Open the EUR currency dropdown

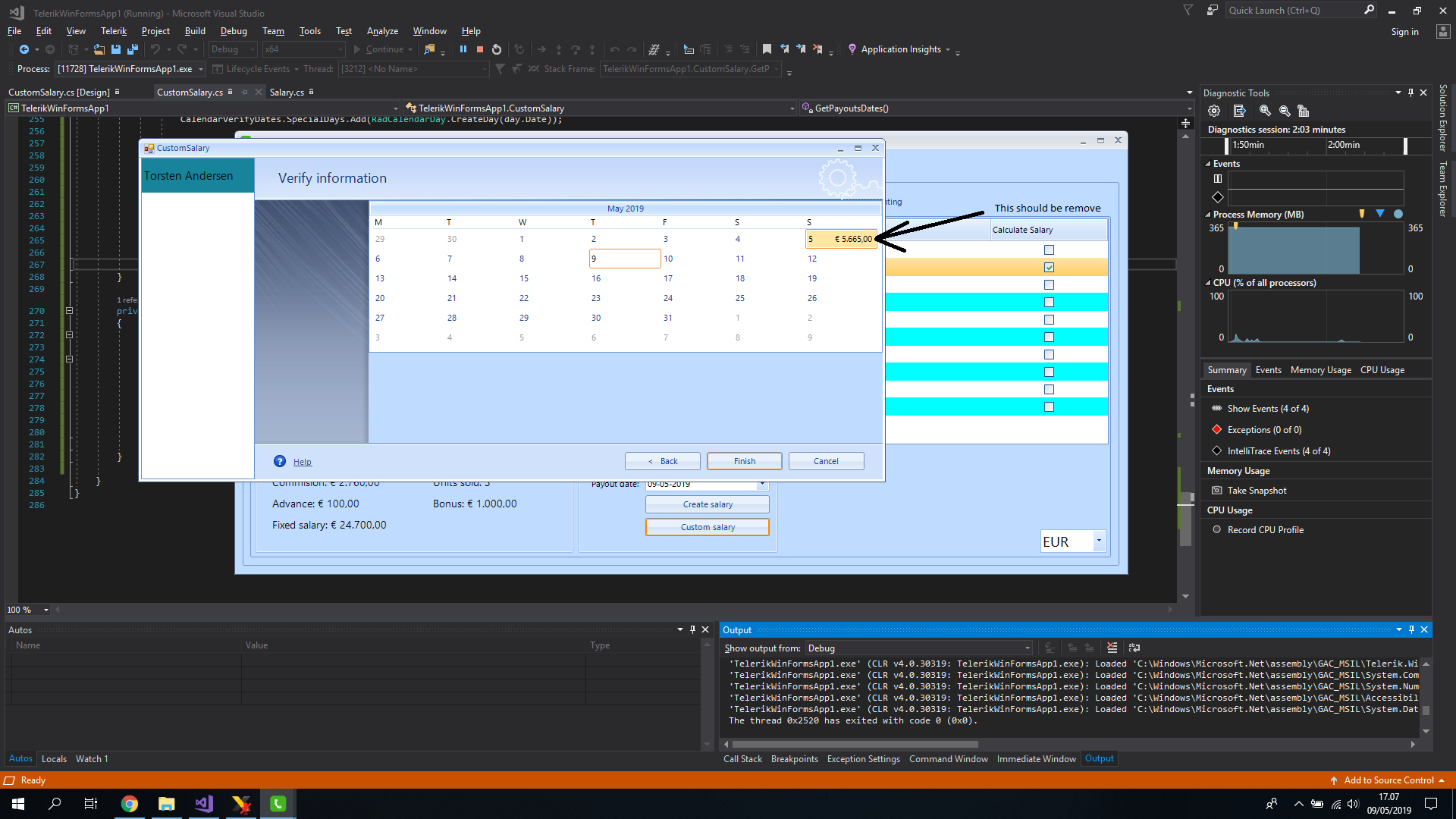1098,541
